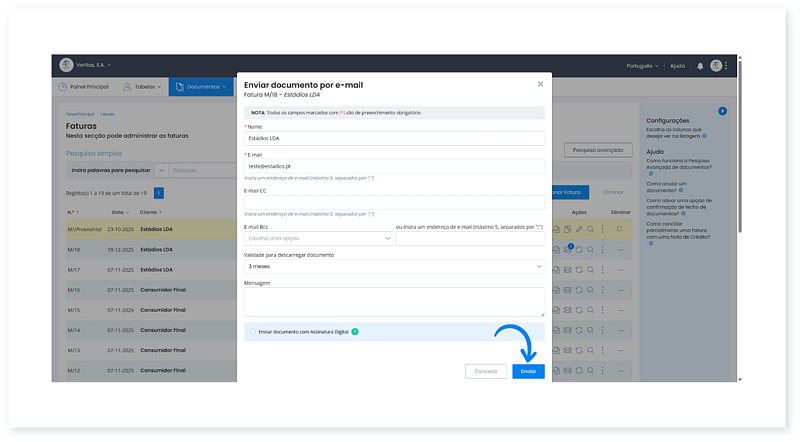
Task: Click the E-mail field with teste@estadios.pt
Action: (394, 166)
